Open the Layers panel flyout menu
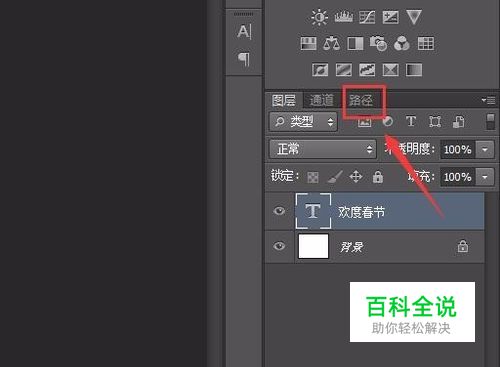Screen dimensions: 500x367 pos(488,100)
